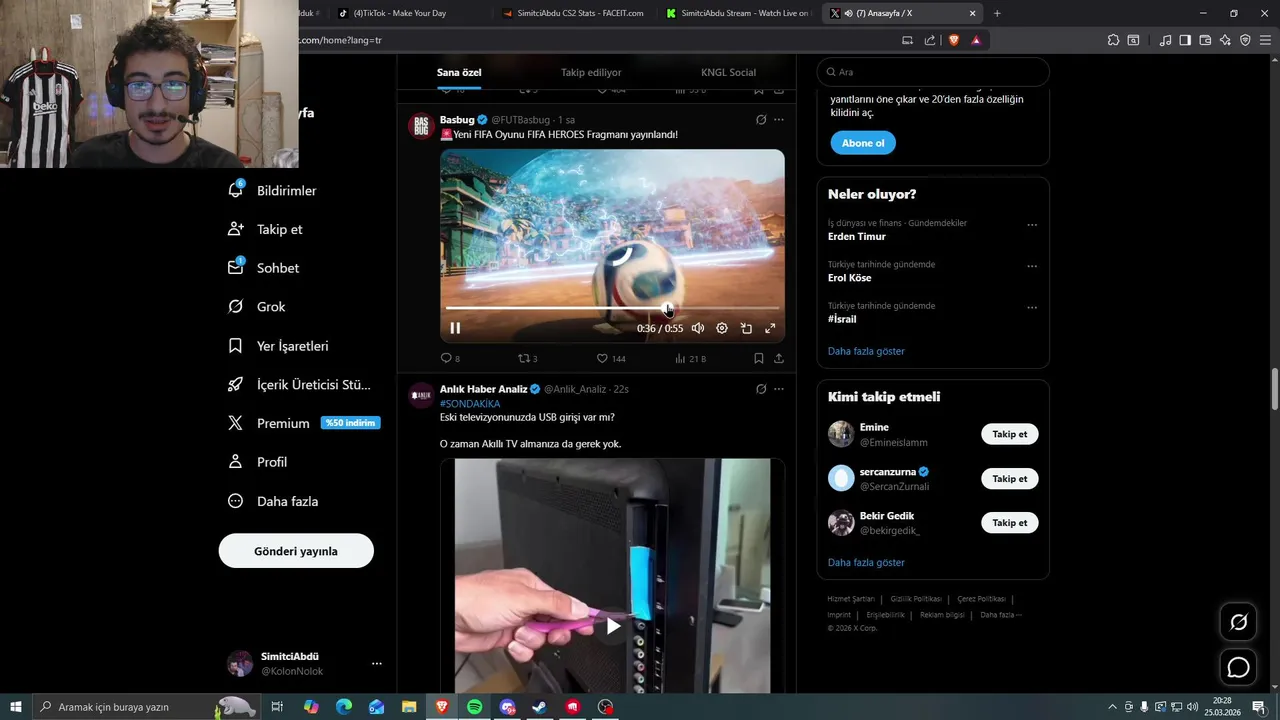Seek along the FIFA video progress bar
The height and width of the screenshot is (720, 1280).
coord(612,308)
